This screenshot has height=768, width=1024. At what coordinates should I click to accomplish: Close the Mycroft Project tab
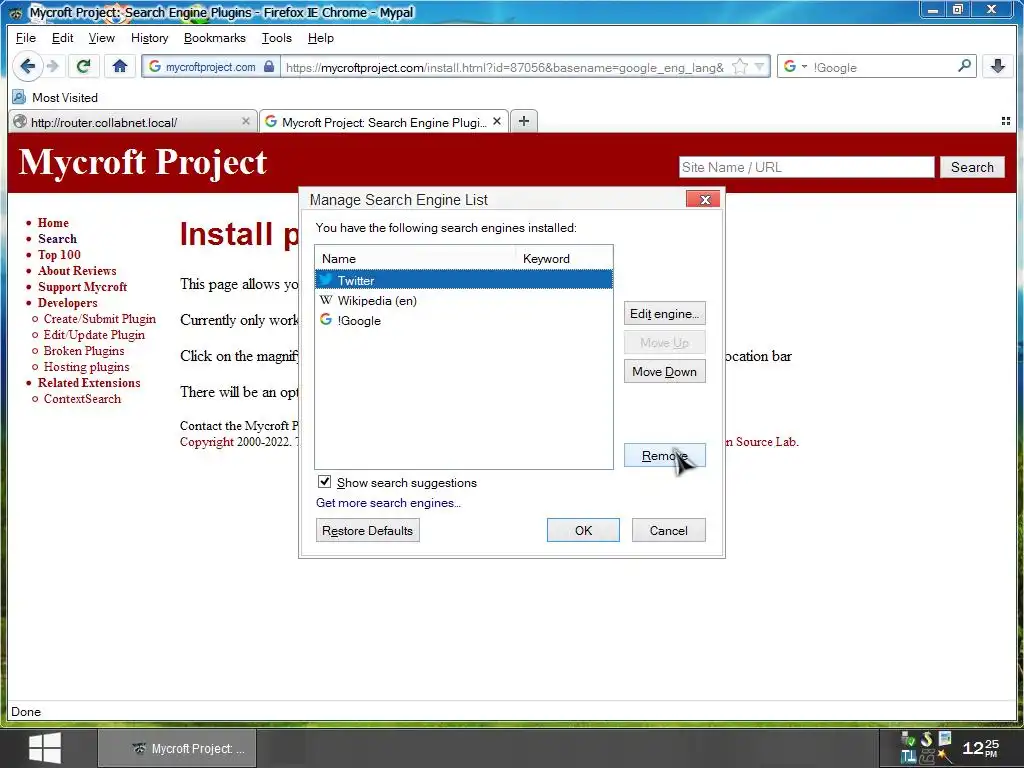click(497, 121)
